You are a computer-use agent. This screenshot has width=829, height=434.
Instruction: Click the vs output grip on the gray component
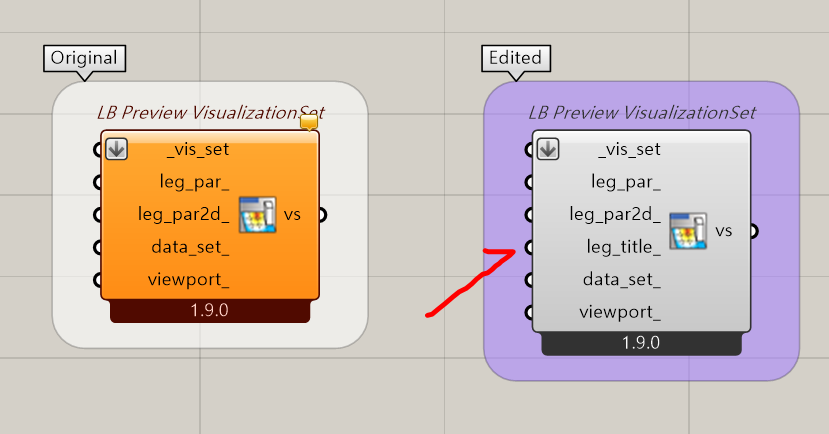tap(753, 231)
